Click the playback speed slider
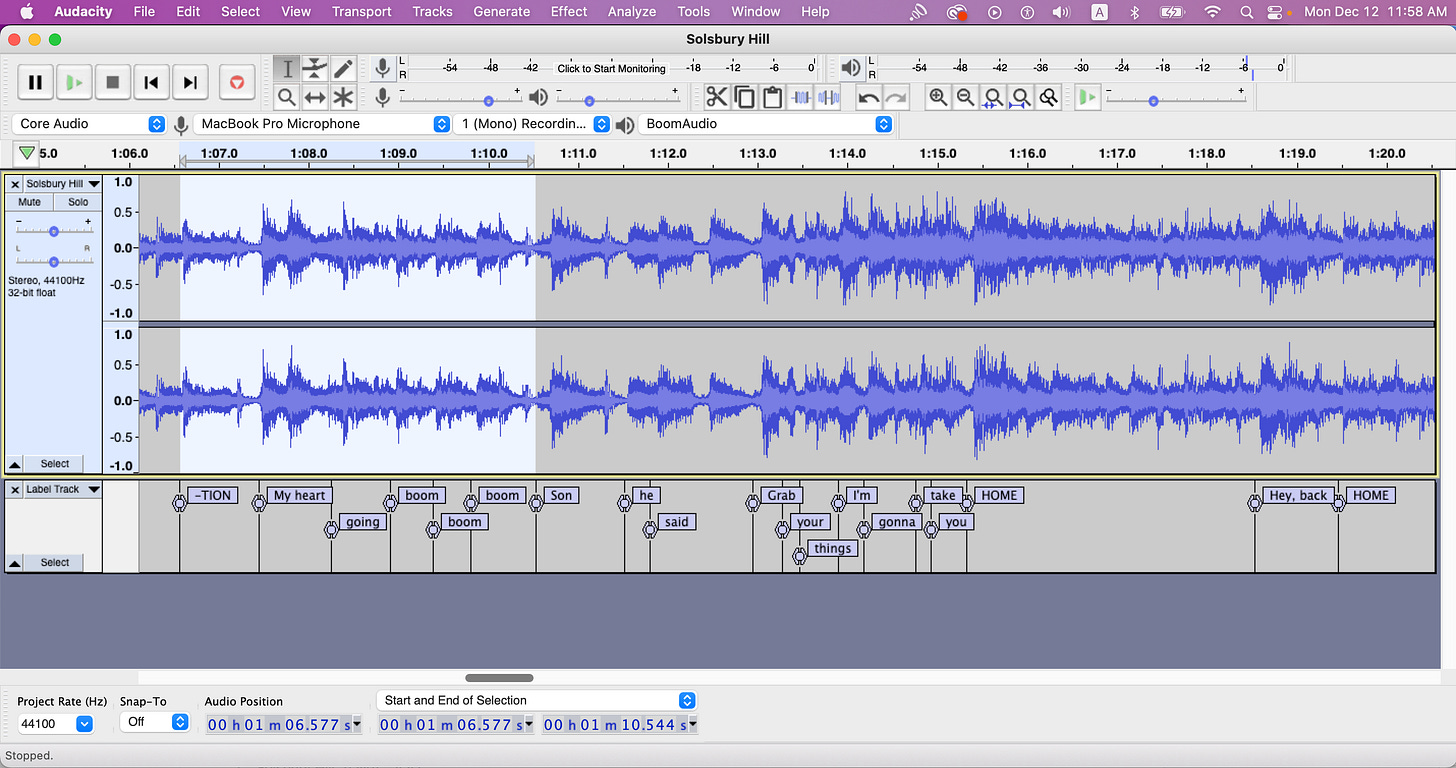 [x=1175, y=97]
